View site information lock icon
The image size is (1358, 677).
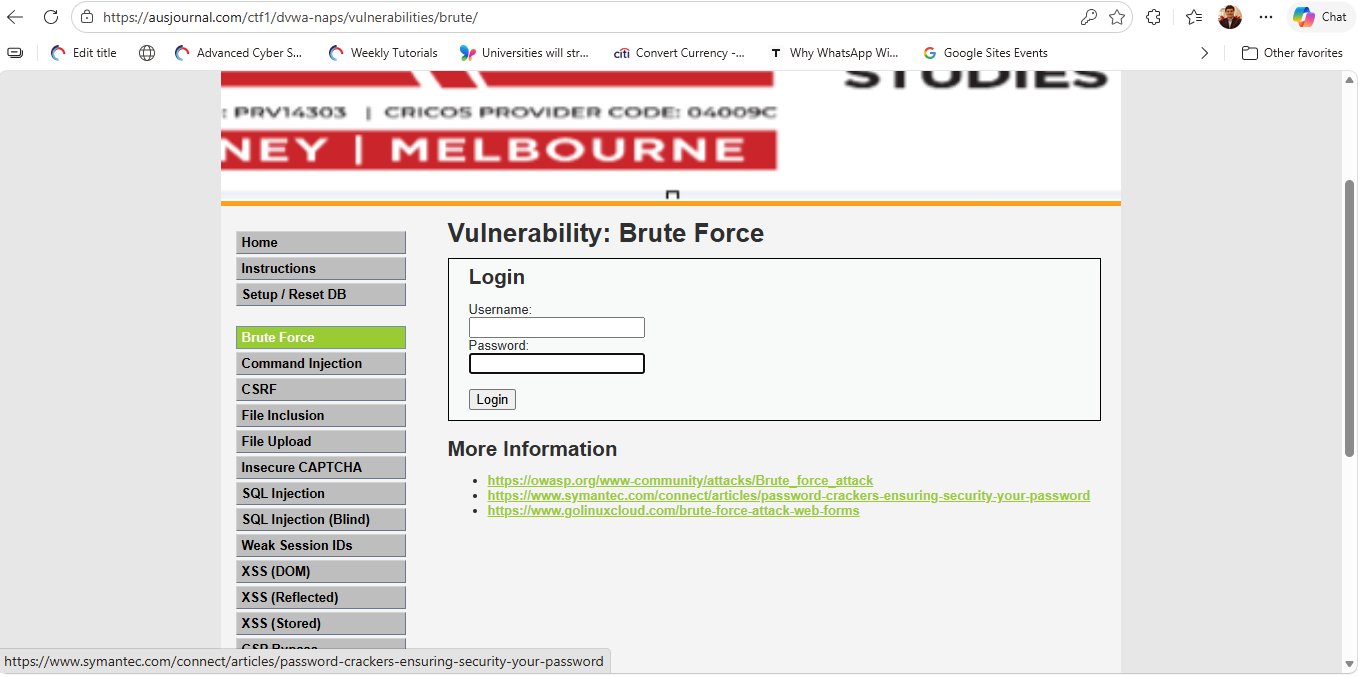[x=87, y=17]
